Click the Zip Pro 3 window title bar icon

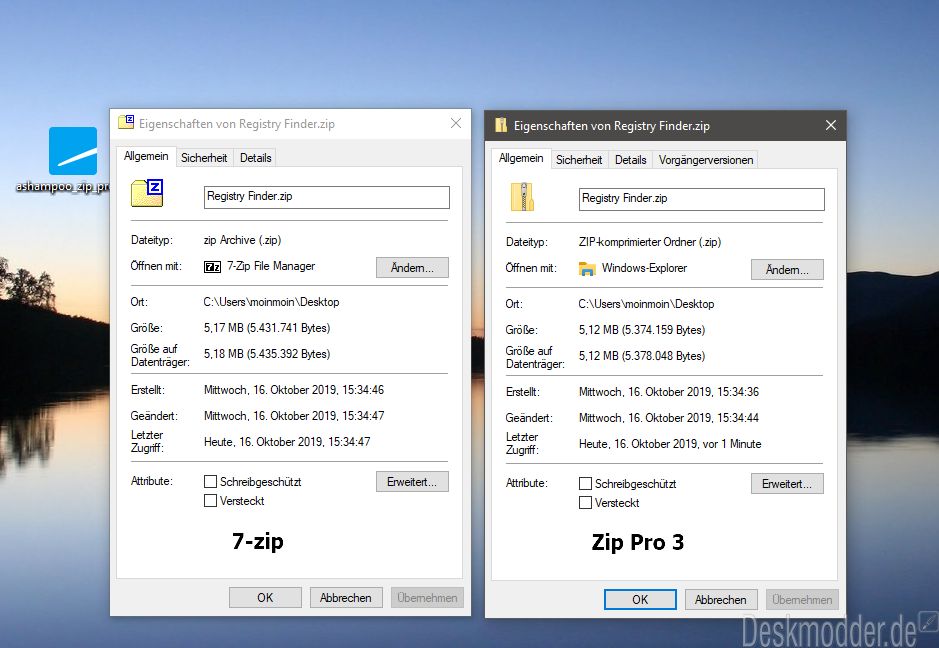pos(501,125)
